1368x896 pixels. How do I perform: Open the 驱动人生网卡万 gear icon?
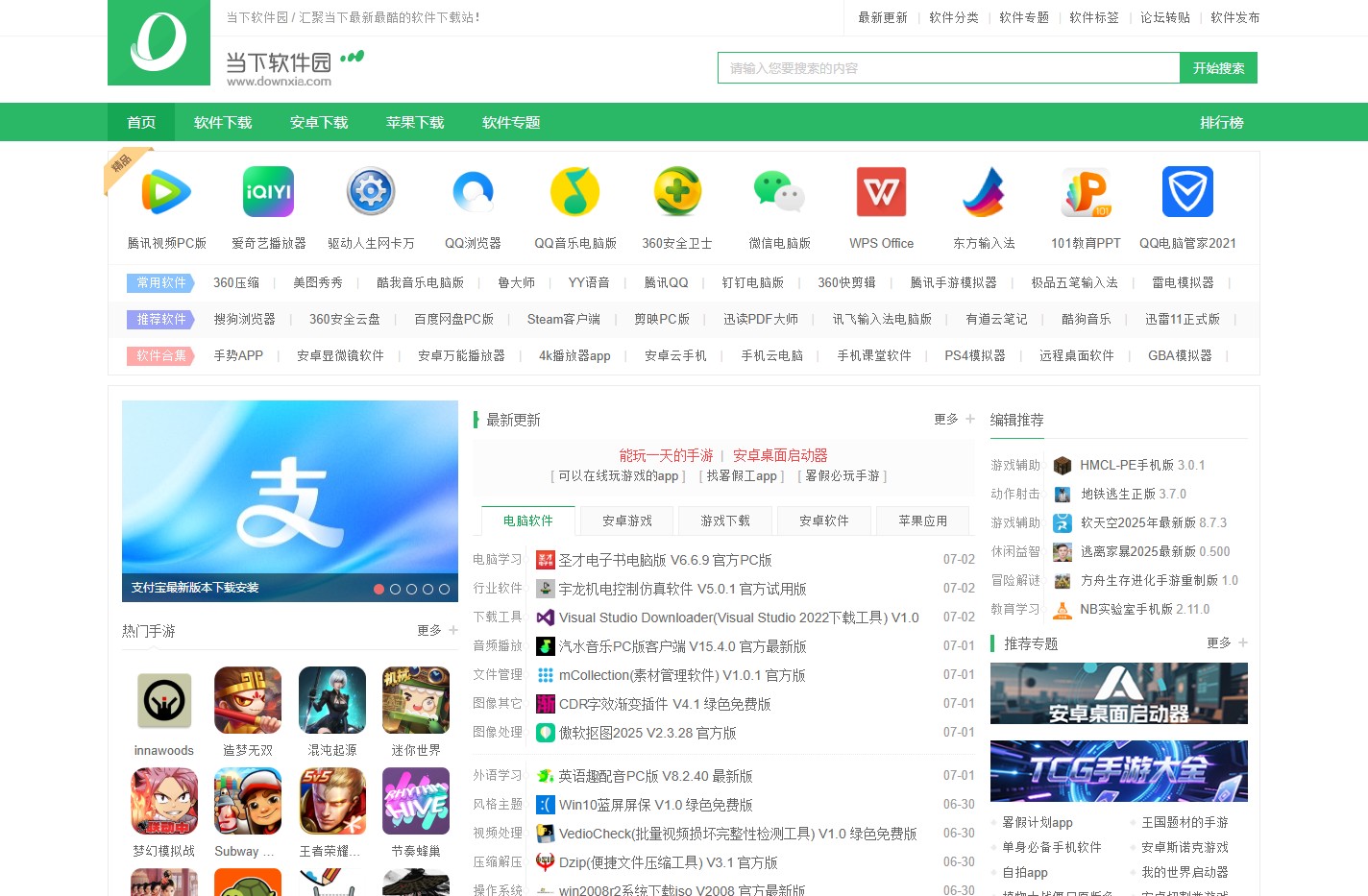(x=371, y=192)
